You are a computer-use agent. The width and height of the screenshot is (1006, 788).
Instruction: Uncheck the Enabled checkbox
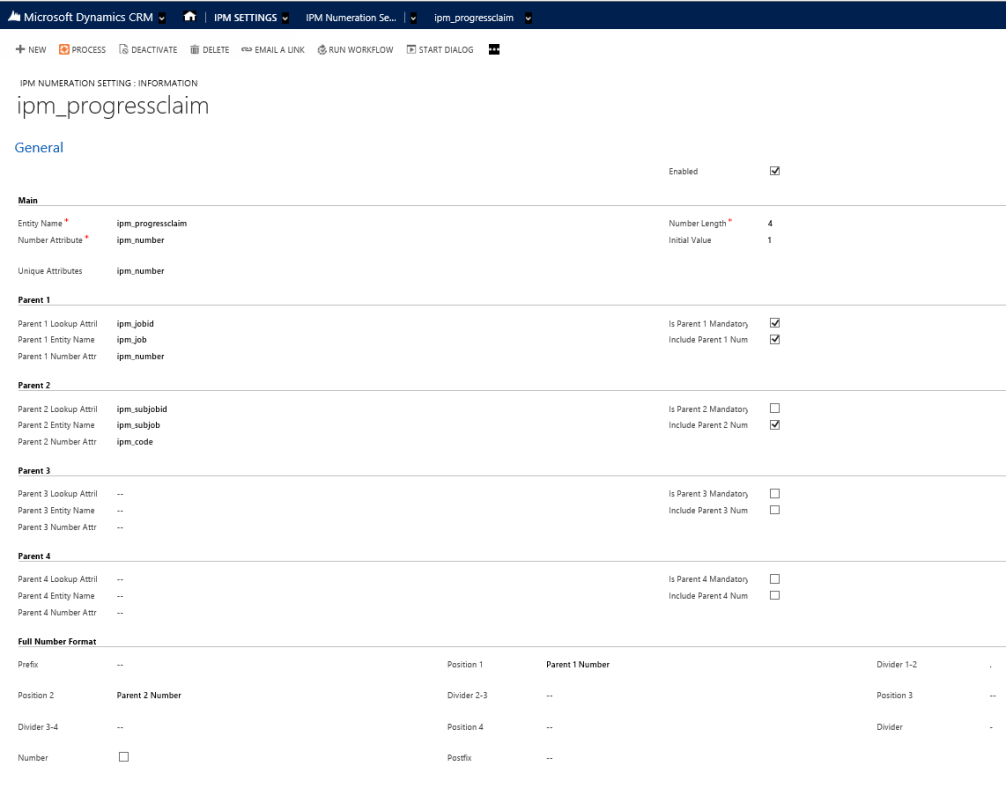[x=774, y=171]
